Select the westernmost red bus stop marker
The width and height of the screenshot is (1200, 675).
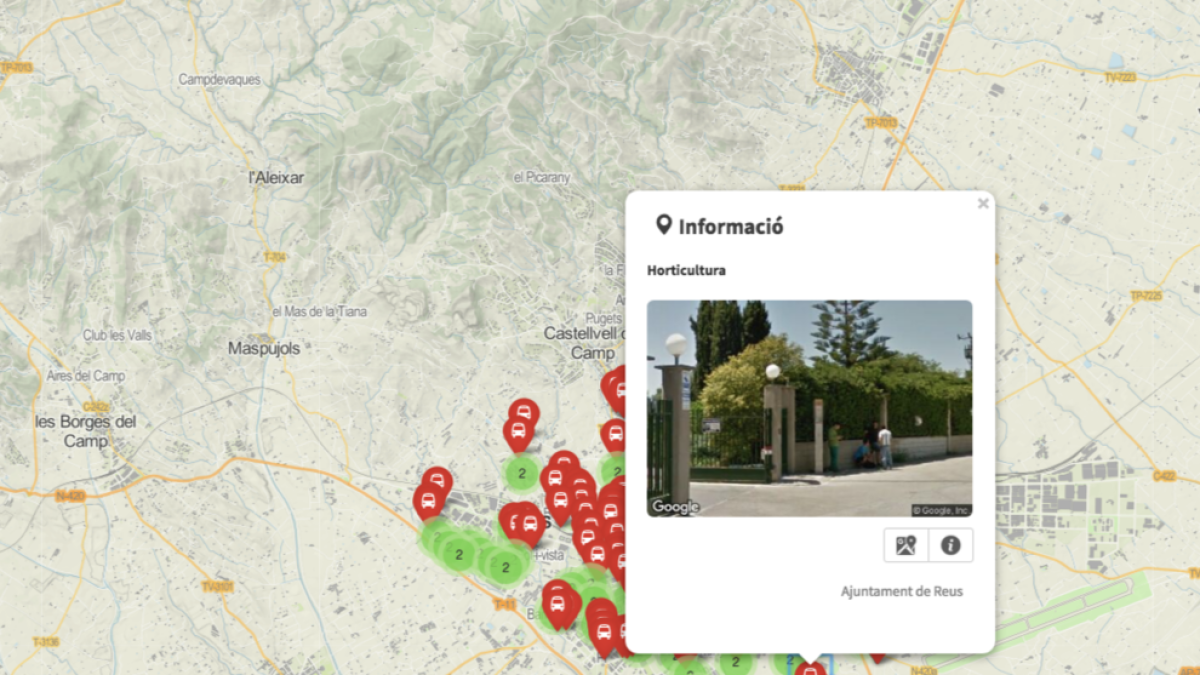(430, 499)
